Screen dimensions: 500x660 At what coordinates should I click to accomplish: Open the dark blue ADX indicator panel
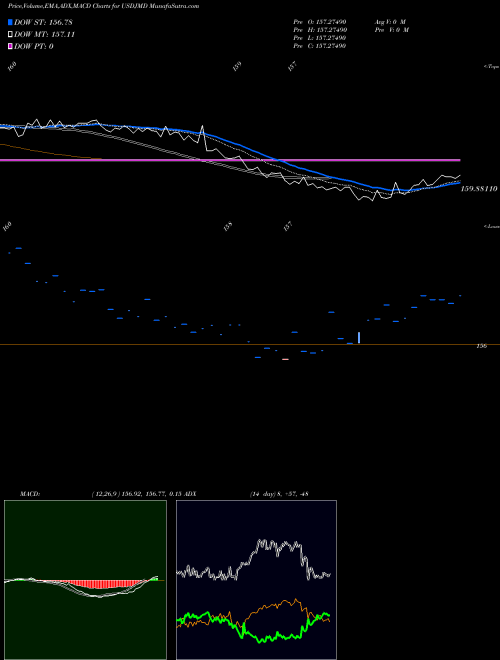pos(256,580)
